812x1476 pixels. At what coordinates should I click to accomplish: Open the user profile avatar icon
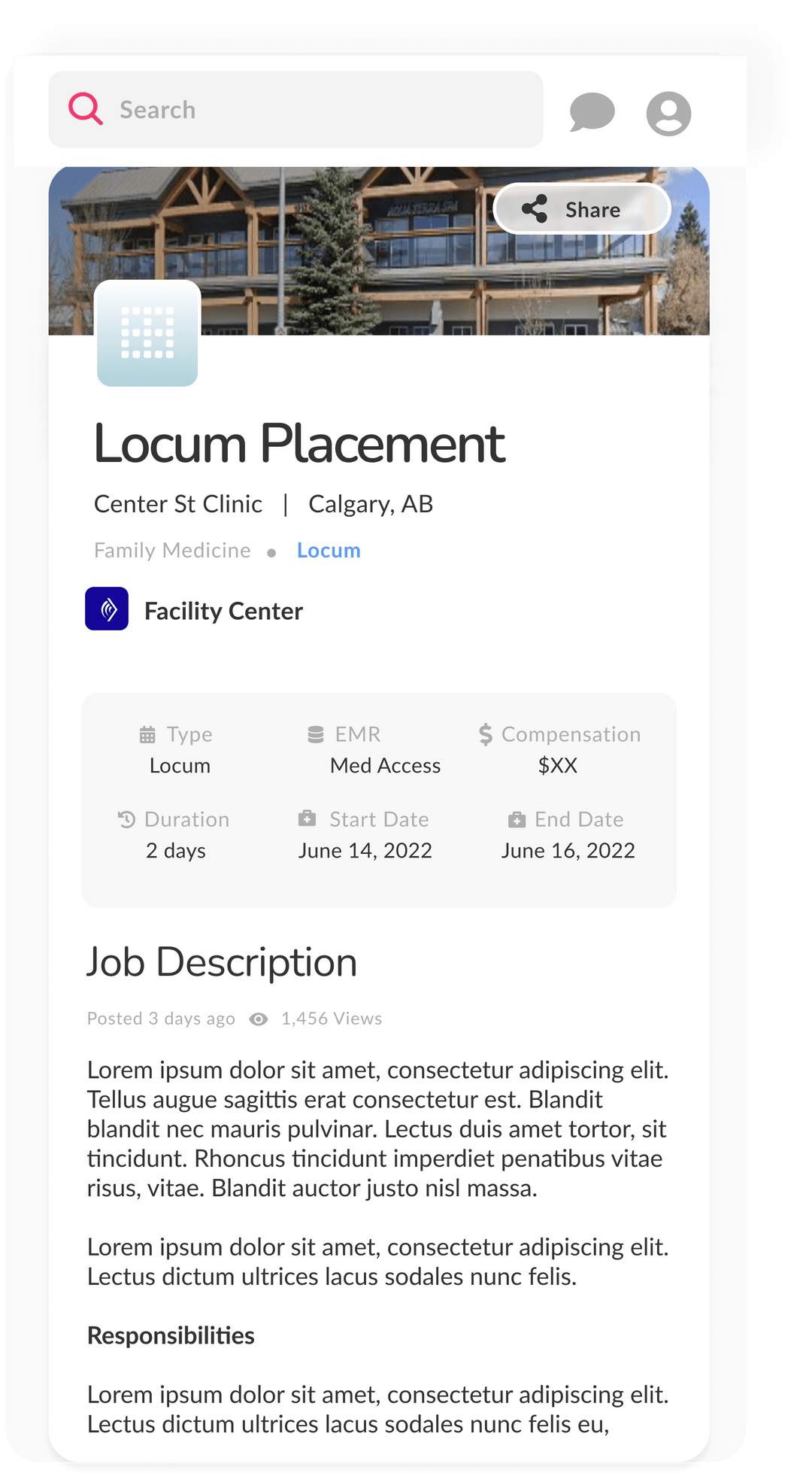668,114
